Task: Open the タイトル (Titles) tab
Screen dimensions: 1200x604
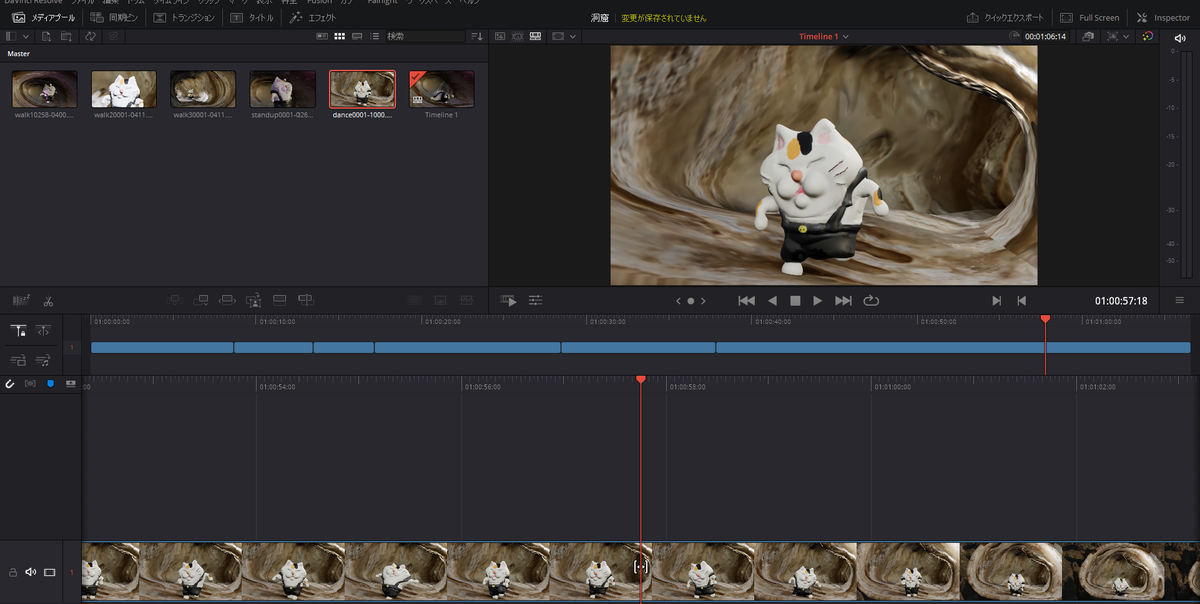Action: [x=251, y=18]
